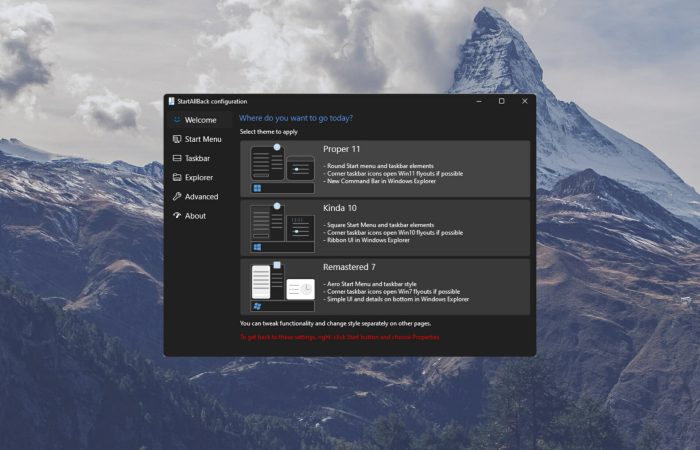This screenshot has height=450, width=700.
Task: Select the Proper 11 theme preview thumbnail
Action: click(x=282, y=169)
